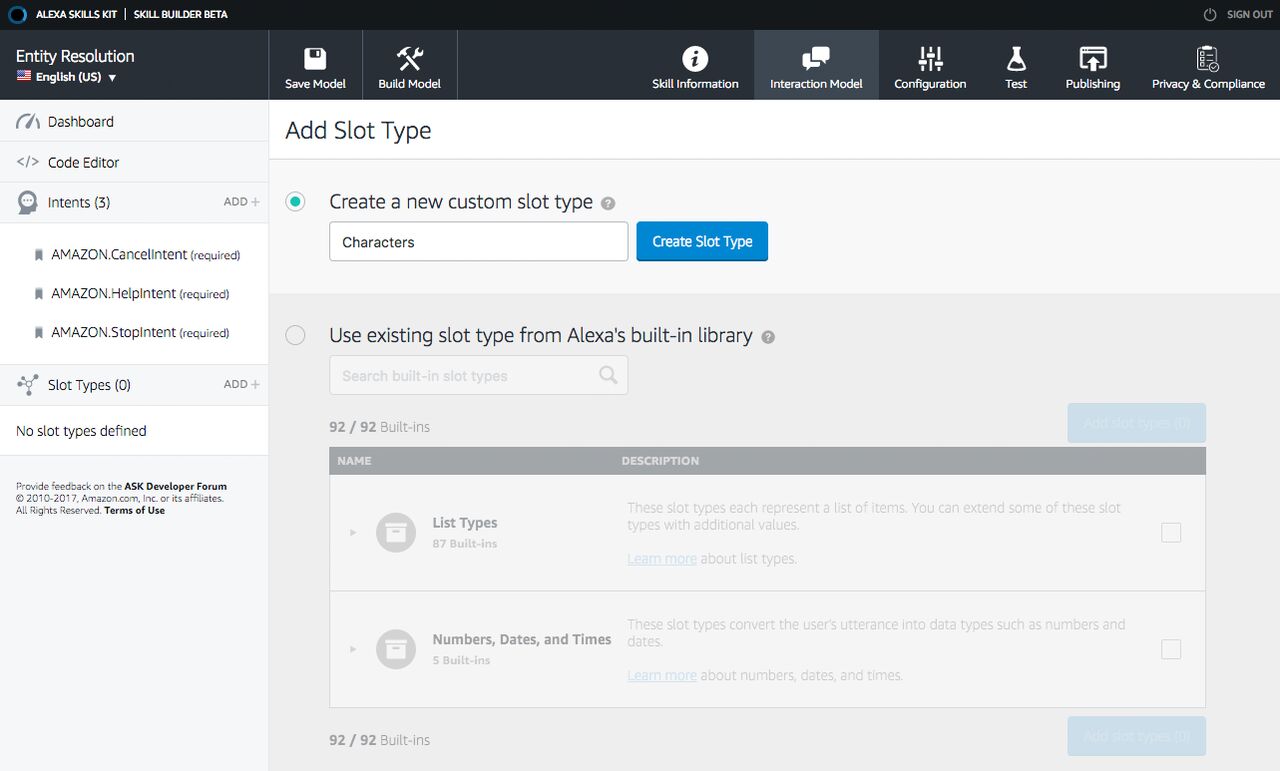The width and height of the screenshot is (1280, 771).
Task: Add a new slot type with ADD +
Action: [241, 384]
